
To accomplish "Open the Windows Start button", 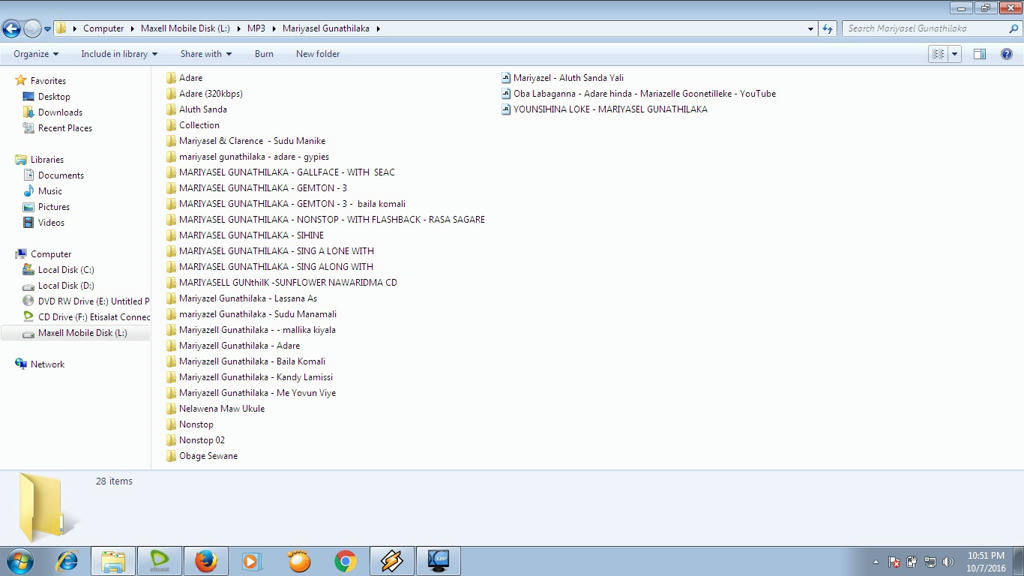I will coord(20,561).
